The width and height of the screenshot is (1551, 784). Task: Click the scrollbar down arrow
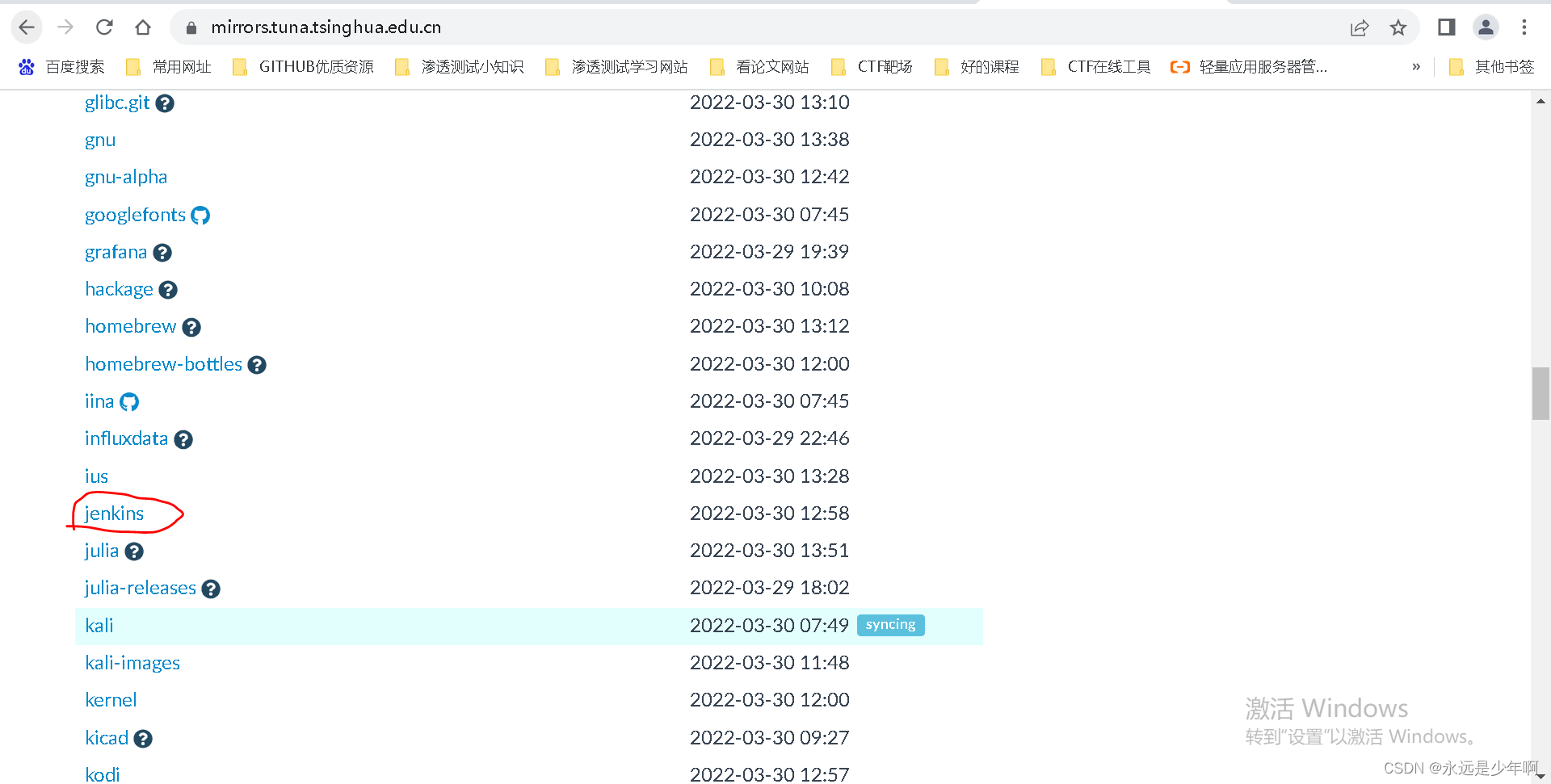[x=1540, y=775]
